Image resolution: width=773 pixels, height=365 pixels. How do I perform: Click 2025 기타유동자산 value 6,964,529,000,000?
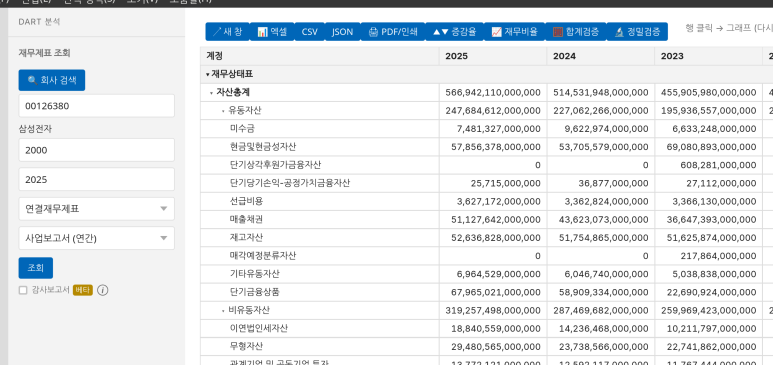499,274
